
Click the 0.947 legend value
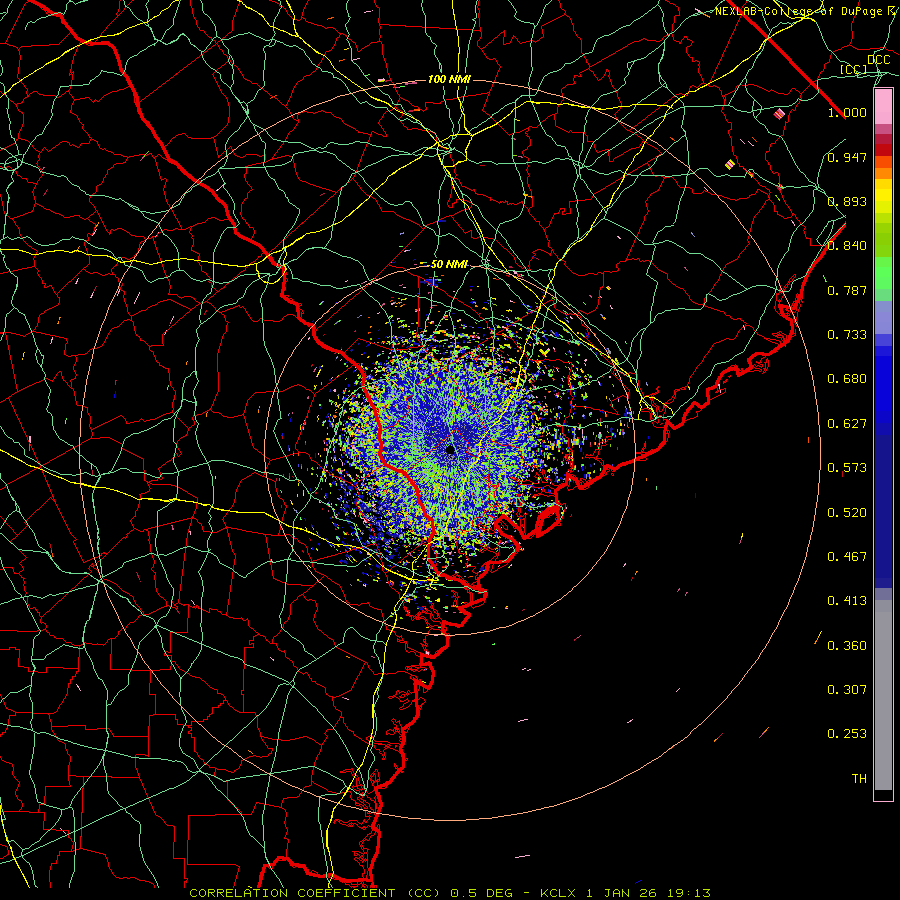pos(847,157)
